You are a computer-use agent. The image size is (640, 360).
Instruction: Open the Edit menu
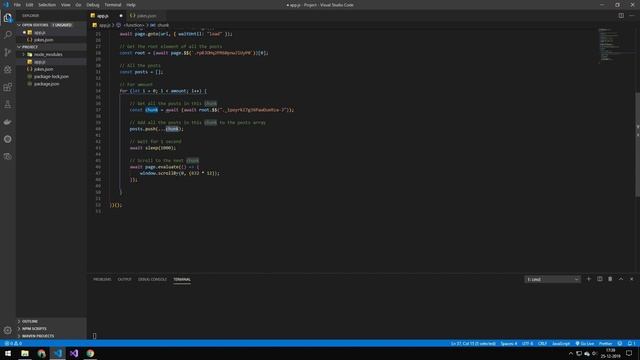(x=29, y=5)
